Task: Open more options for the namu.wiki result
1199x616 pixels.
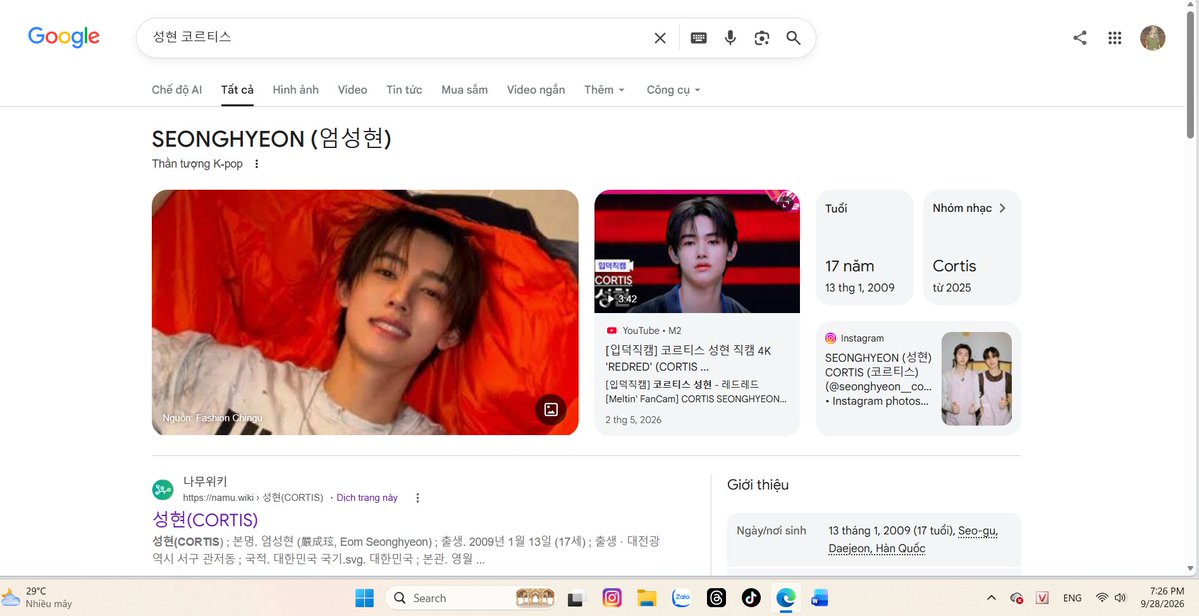Action: pos(418,498)
